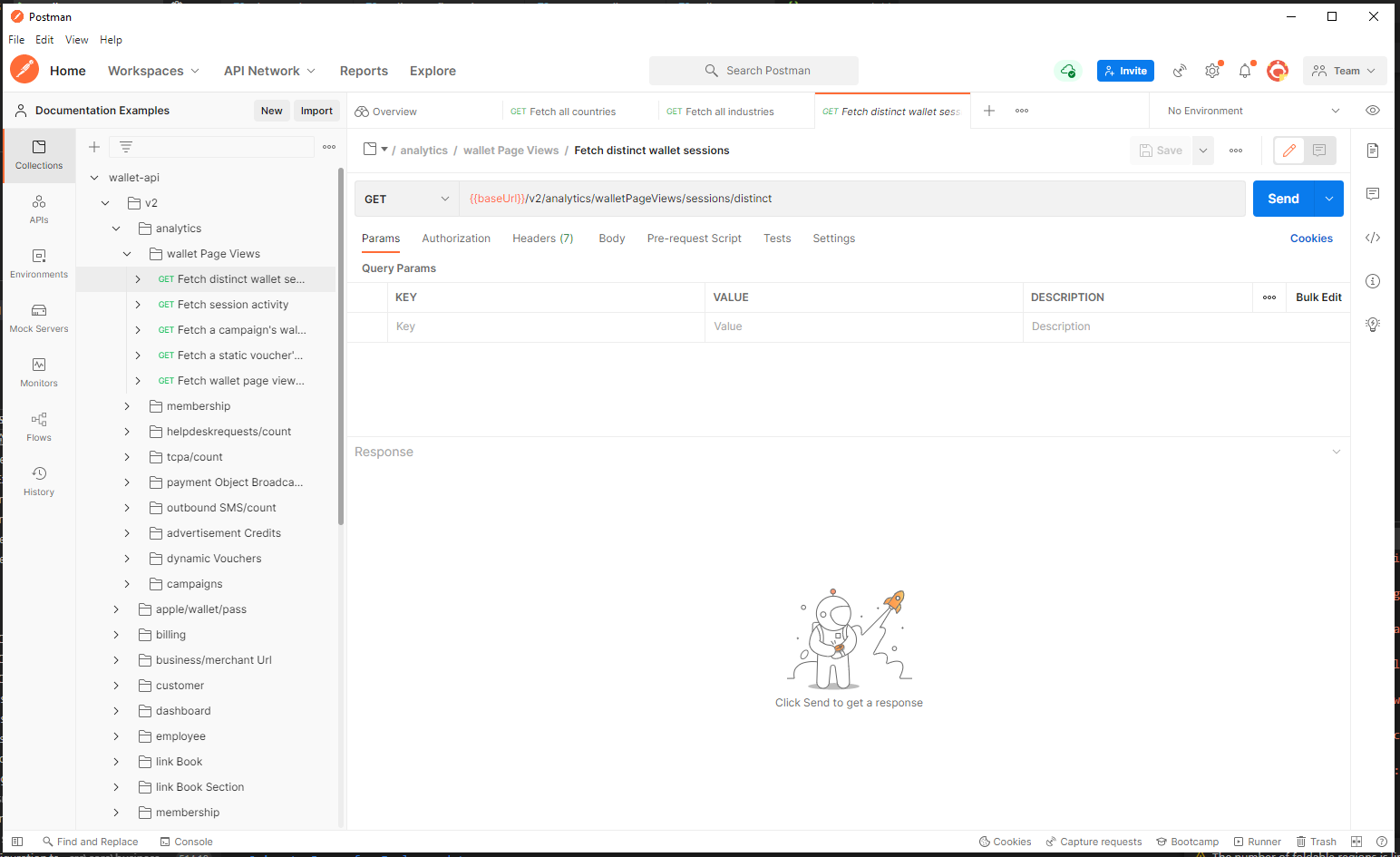The image size is (1400, 857).
Task: Open the user avatar menu
Action: (1278, 71)
